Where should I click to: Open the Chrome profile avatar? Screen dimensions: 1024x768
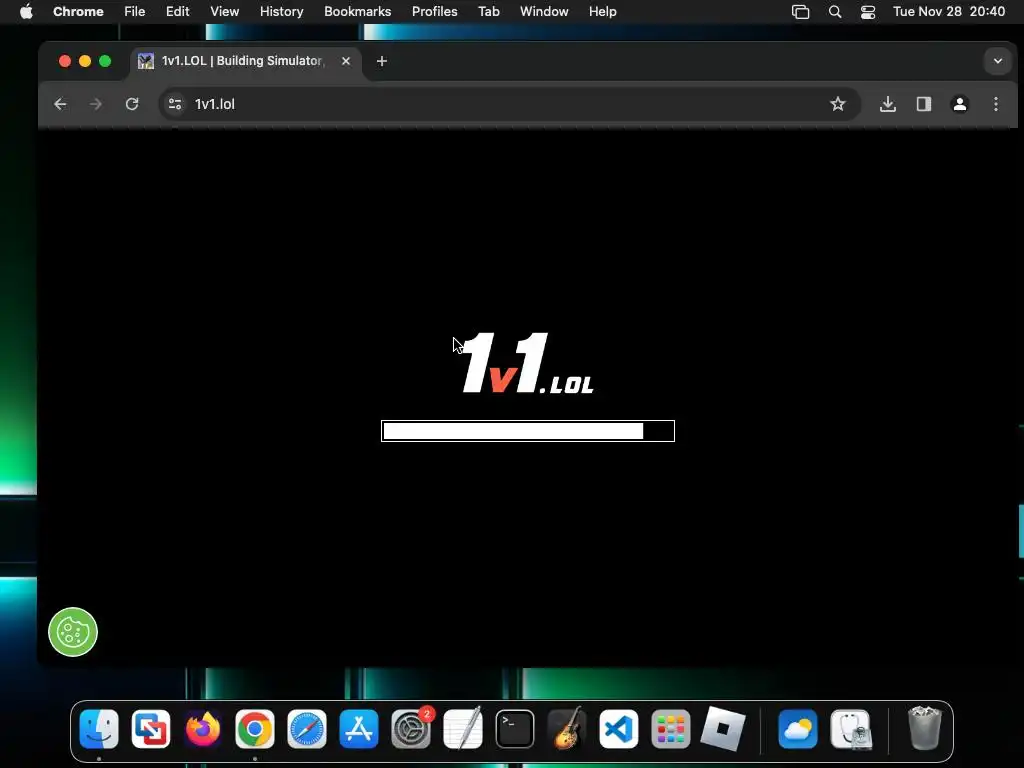point(959,104)
